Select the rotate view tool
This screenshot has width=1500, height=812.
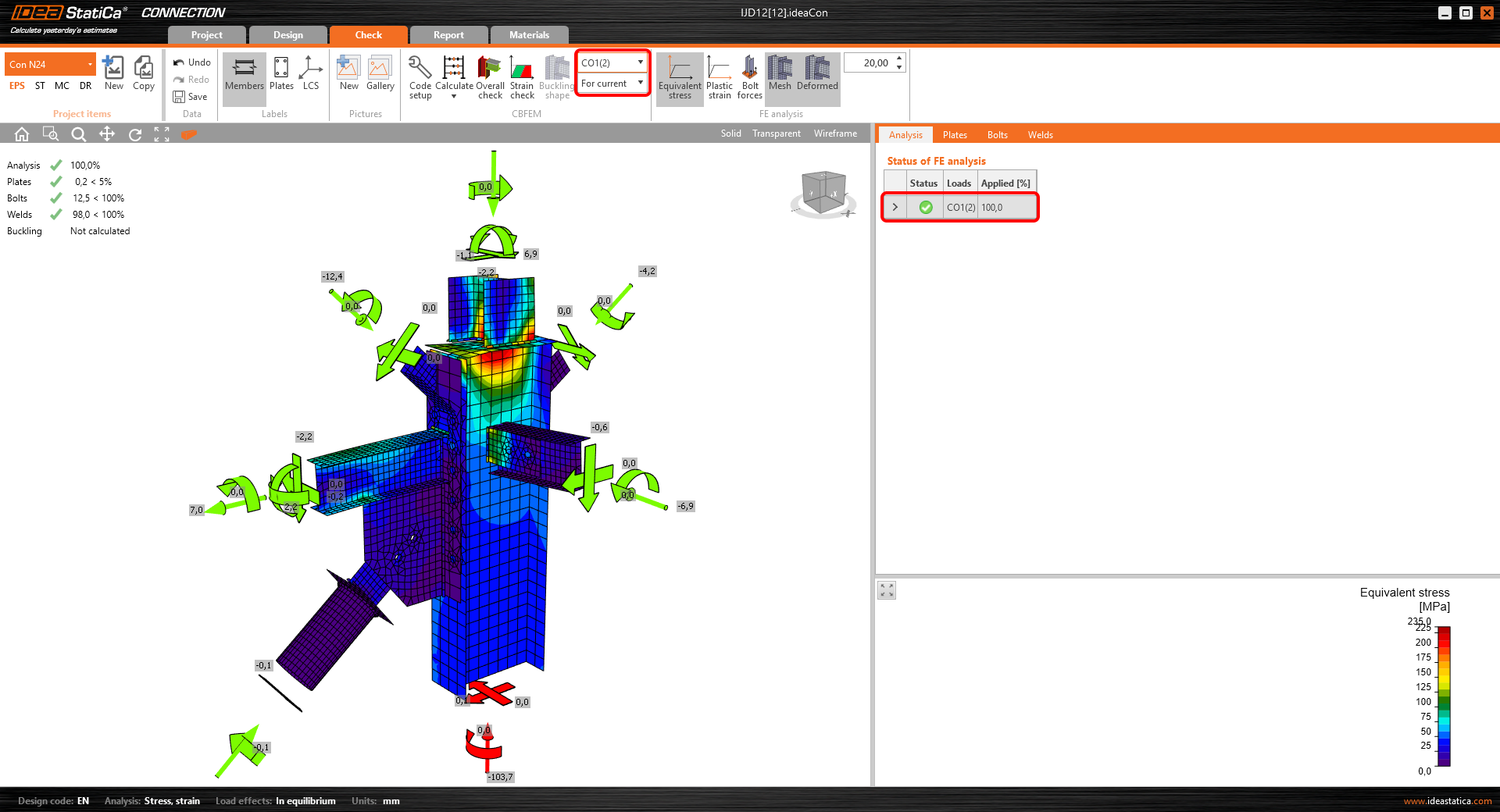click(135, 134)
